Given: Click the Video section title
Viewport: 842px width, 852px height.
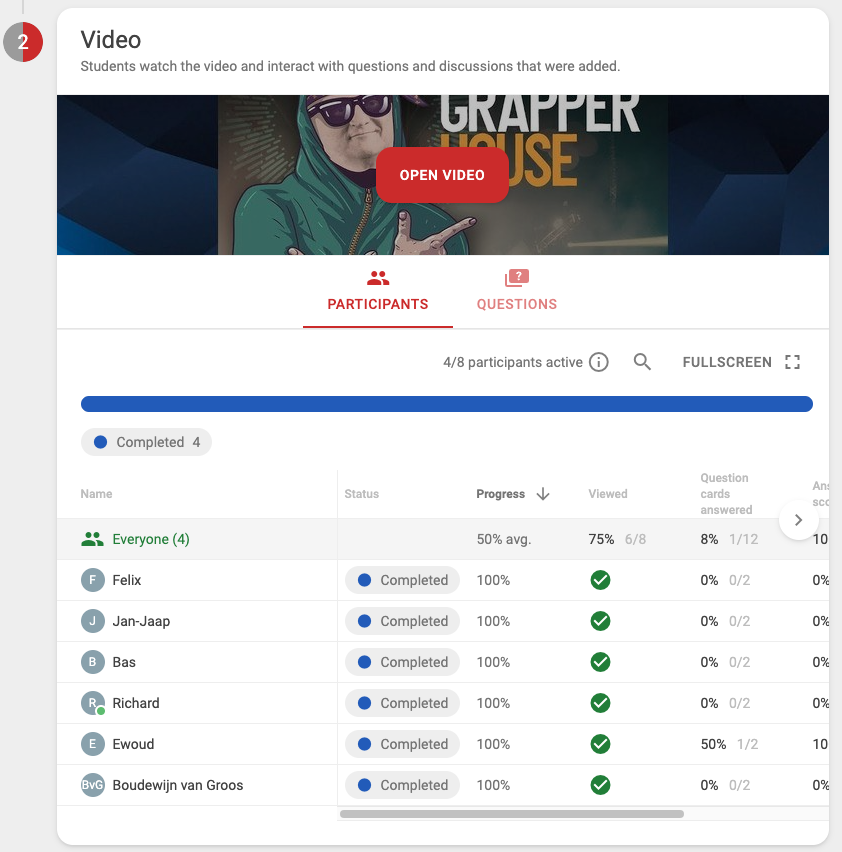Looking at the screenshot, I should 111,40.
